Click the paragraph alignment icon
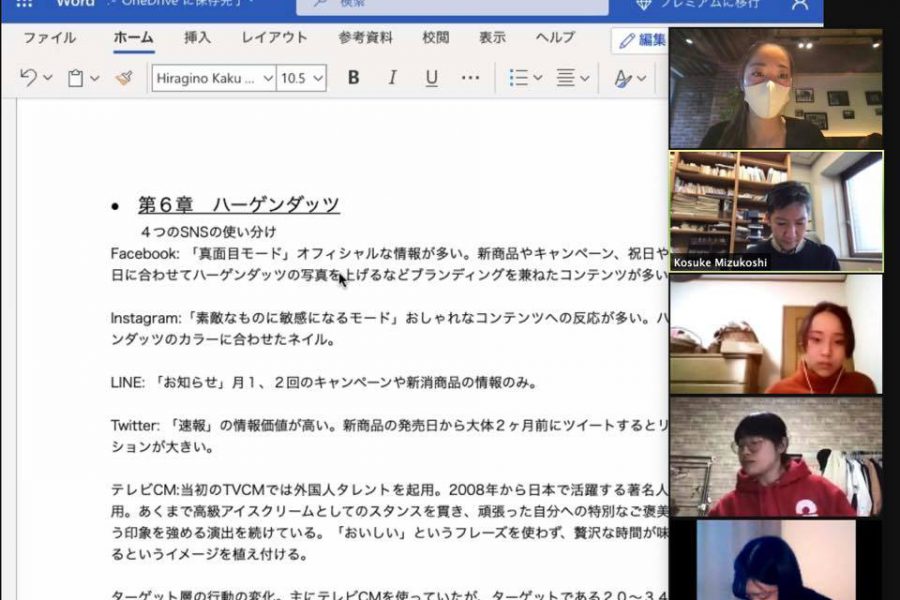Image resolution: width=900 pixels, height=600 pixels. pos(565,78)
